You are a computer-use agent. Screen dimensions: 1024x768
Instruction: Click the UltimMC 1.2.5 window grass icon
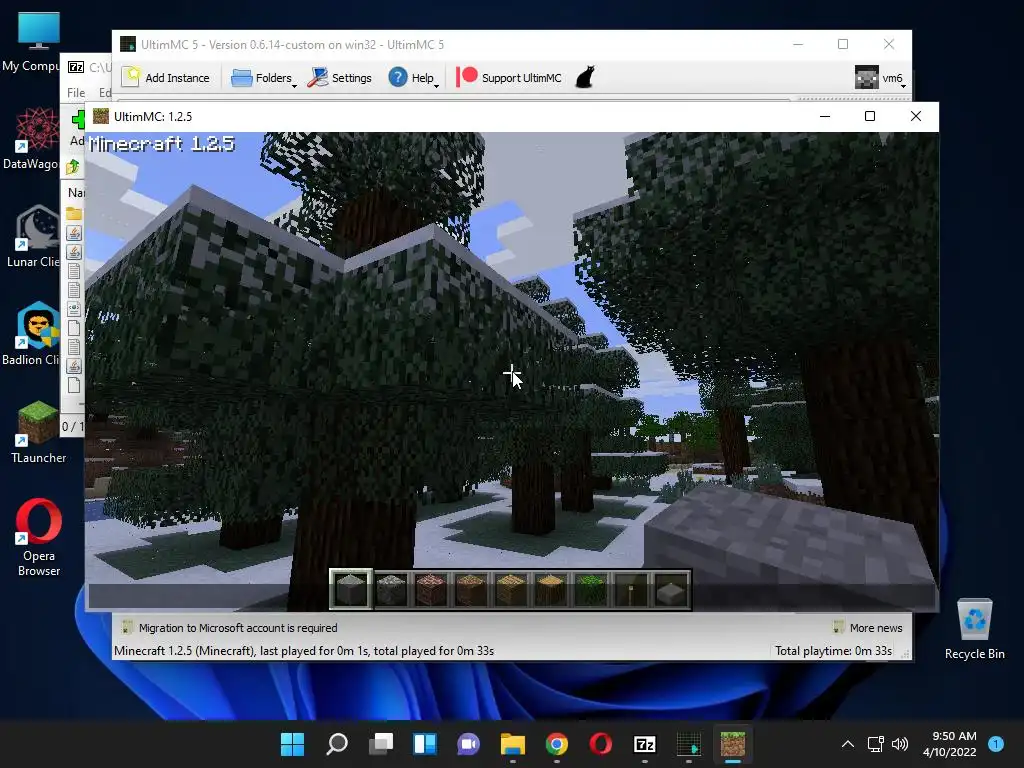pyautogui.click(x=101, y=116)
